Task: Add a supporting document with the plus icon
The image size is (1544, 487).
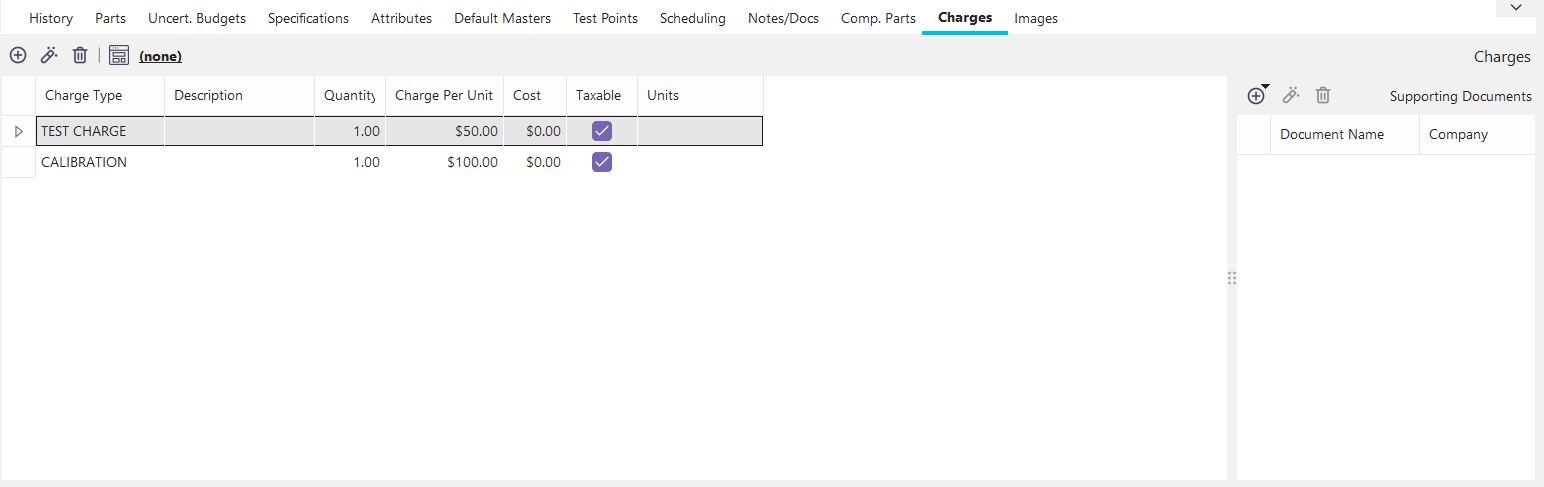Action: [1257, 96]
